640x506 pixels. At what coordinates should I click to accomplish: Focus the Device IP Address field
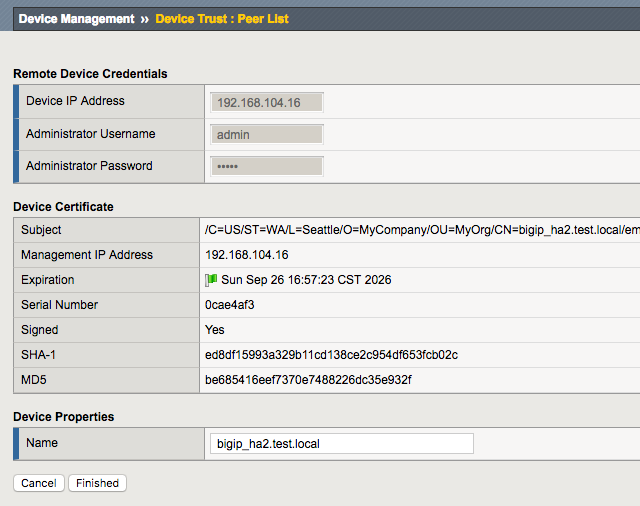tap(267, 102)
